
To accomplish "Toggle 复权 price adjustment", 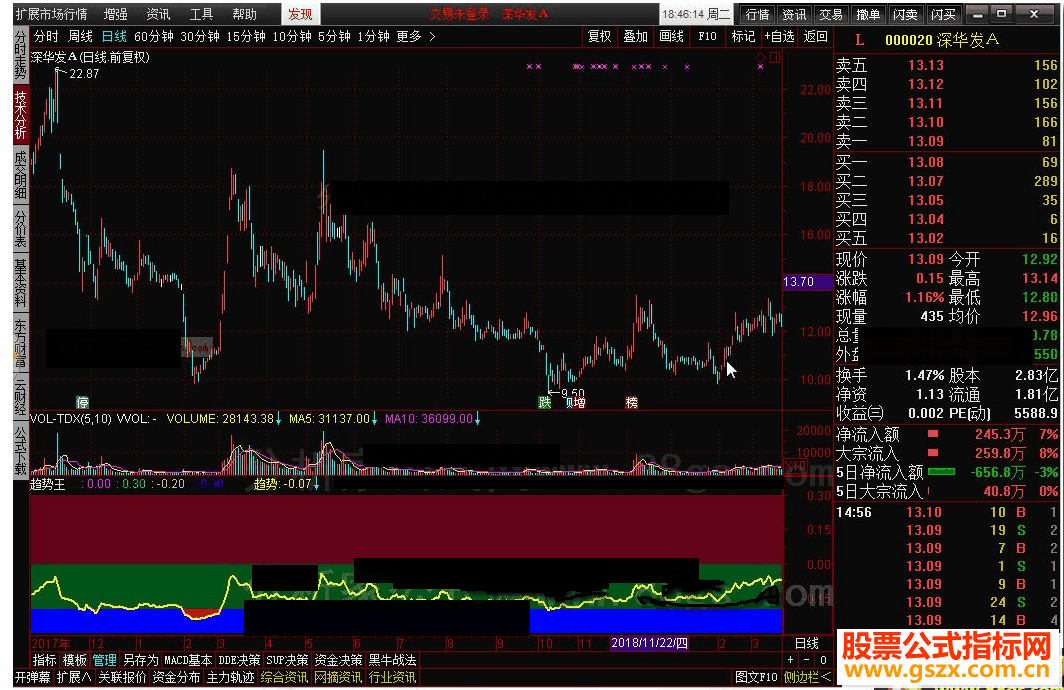I will tap(599, 37).
